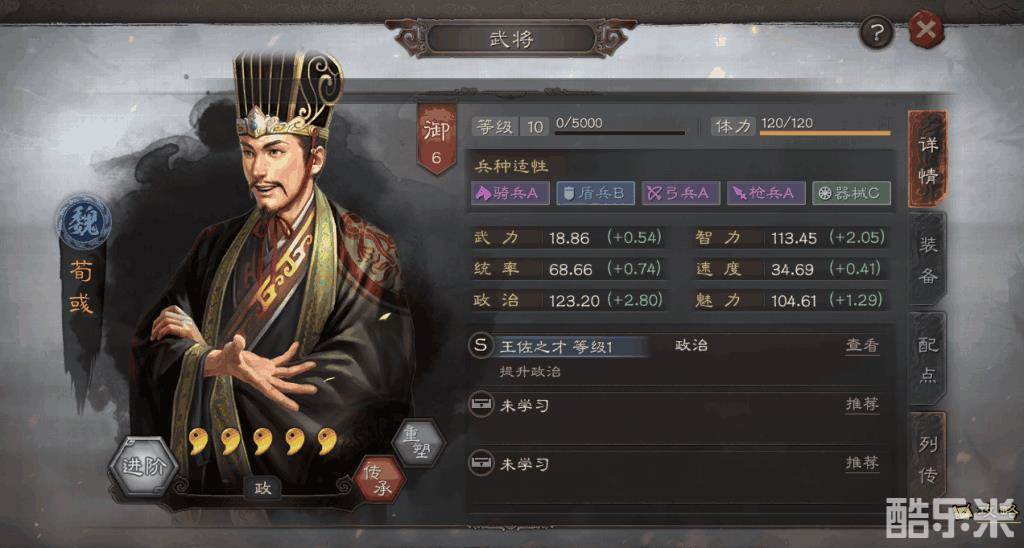Tap the 枪兵A troop aptitude badge
The width and height of the screenshot is (1024, 548).
(766, 193)
